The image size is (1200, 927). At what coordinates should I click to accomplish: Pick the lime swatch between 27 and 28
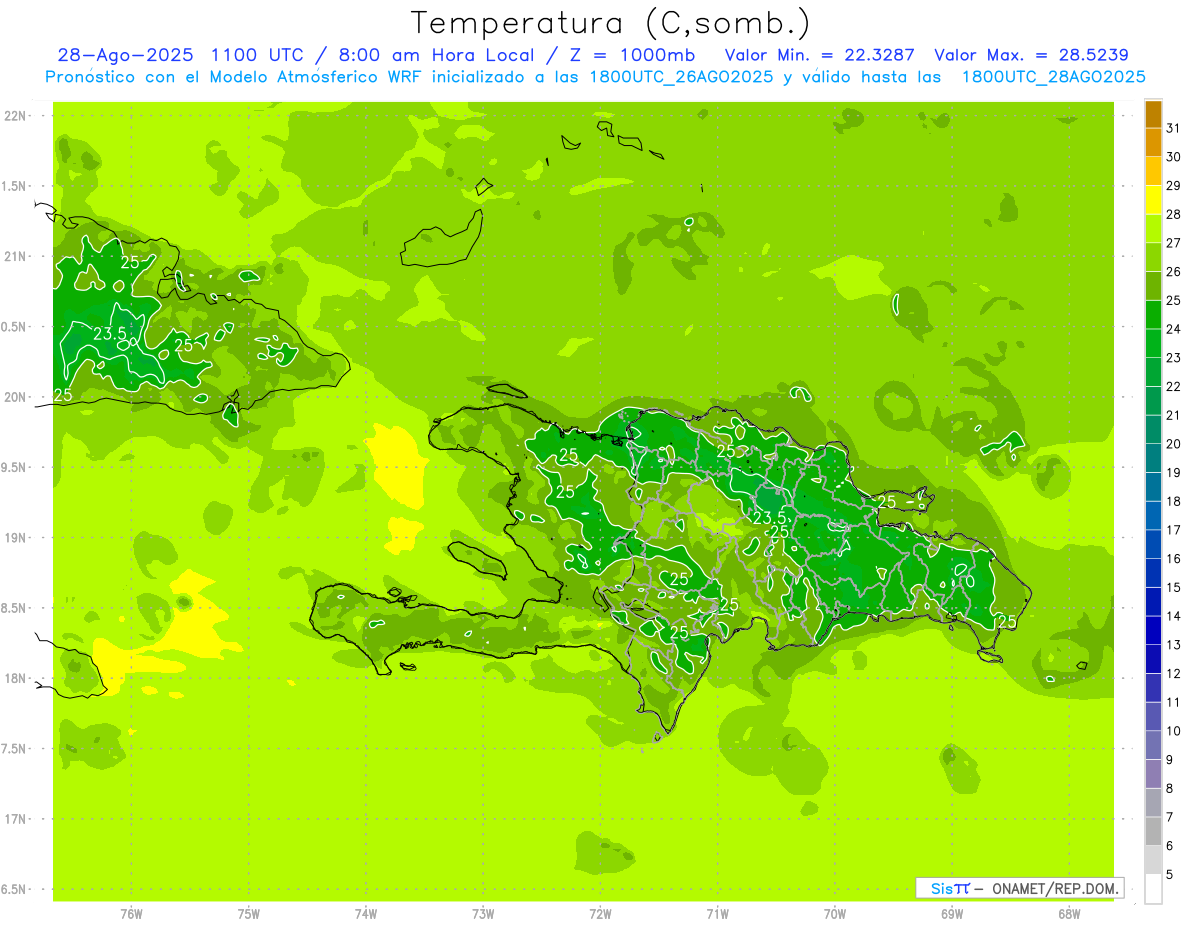click(x=1153, y=228)
